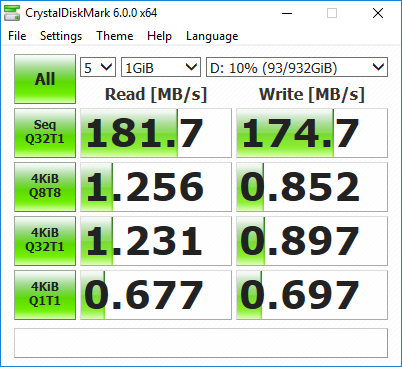Click the 4KiB Q1T1 write result 0.697
Image resolution: width=402 pixels, height=367 pixels.
click(312, 295)
